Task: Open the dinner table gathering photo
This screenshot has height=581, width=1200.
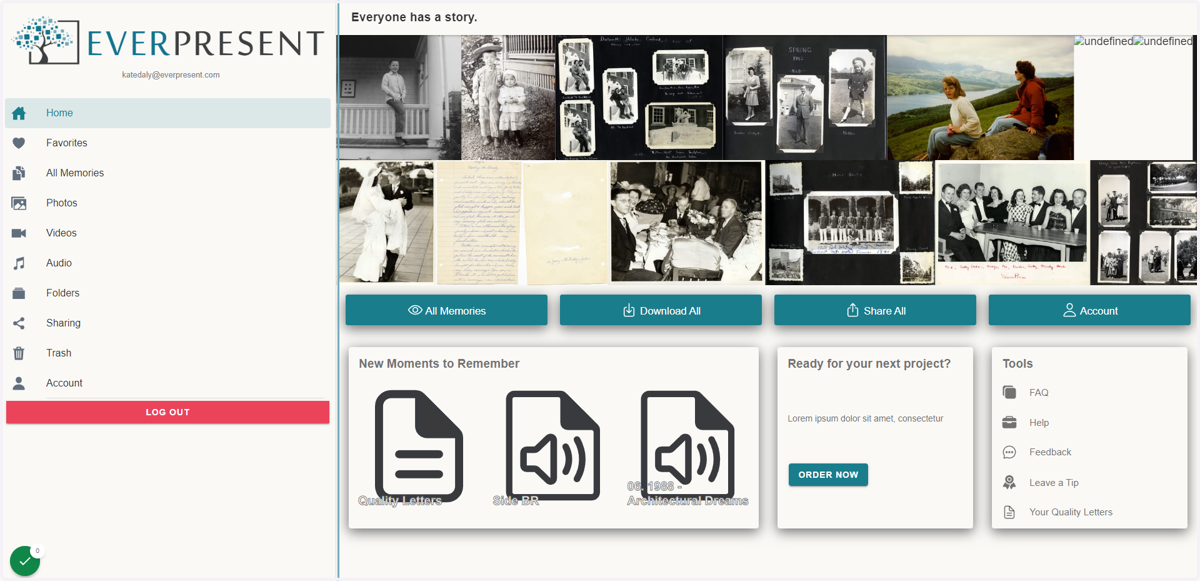Action: (687, 223)
